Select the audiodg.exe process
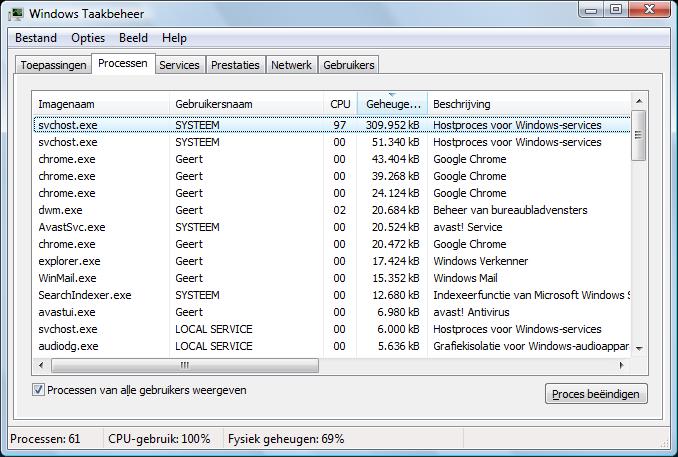This screenshot has width=678, height=457. click(x=332, y=346)
